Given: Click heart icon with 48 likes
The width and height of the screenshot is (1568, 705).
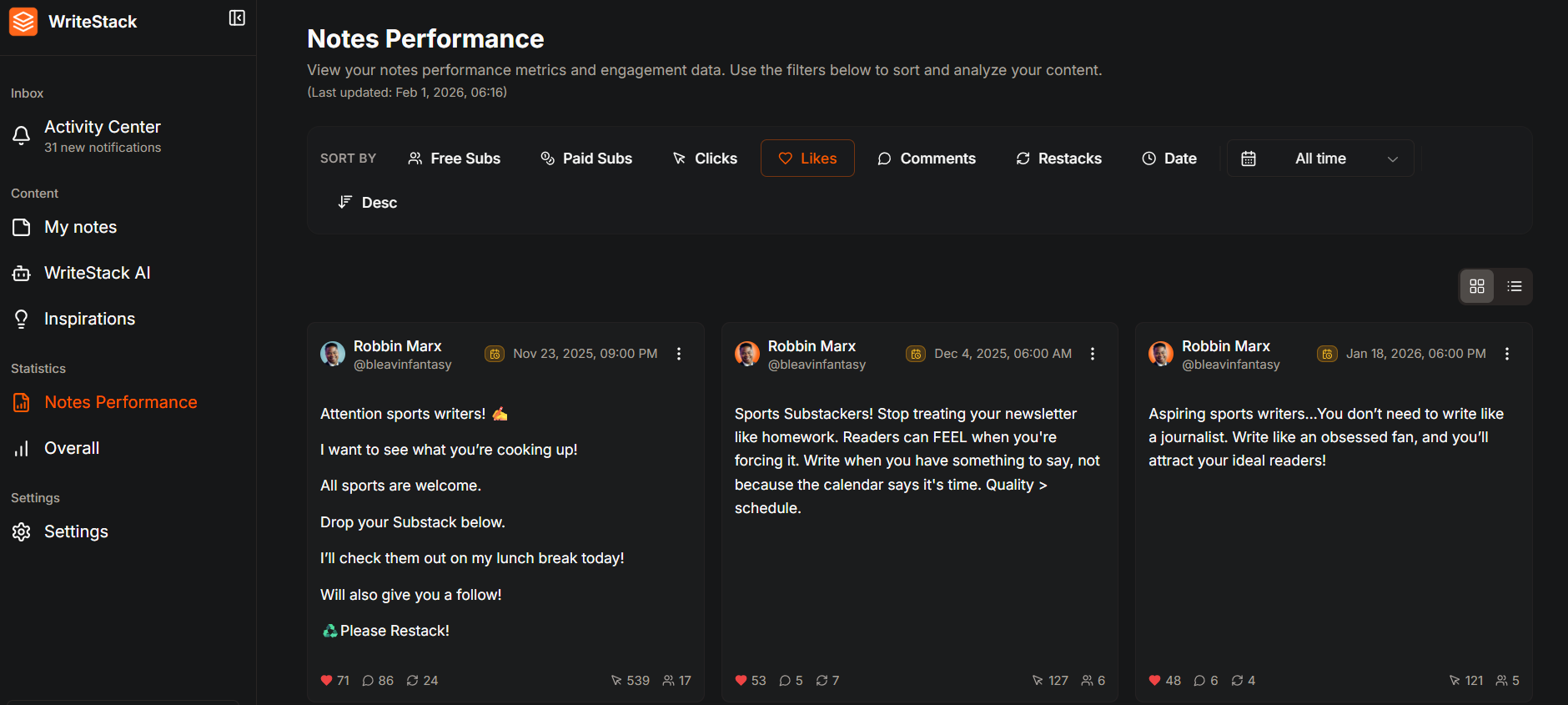Looking at the screenshot, I should pyautogui.click(x=1155, y=681).
